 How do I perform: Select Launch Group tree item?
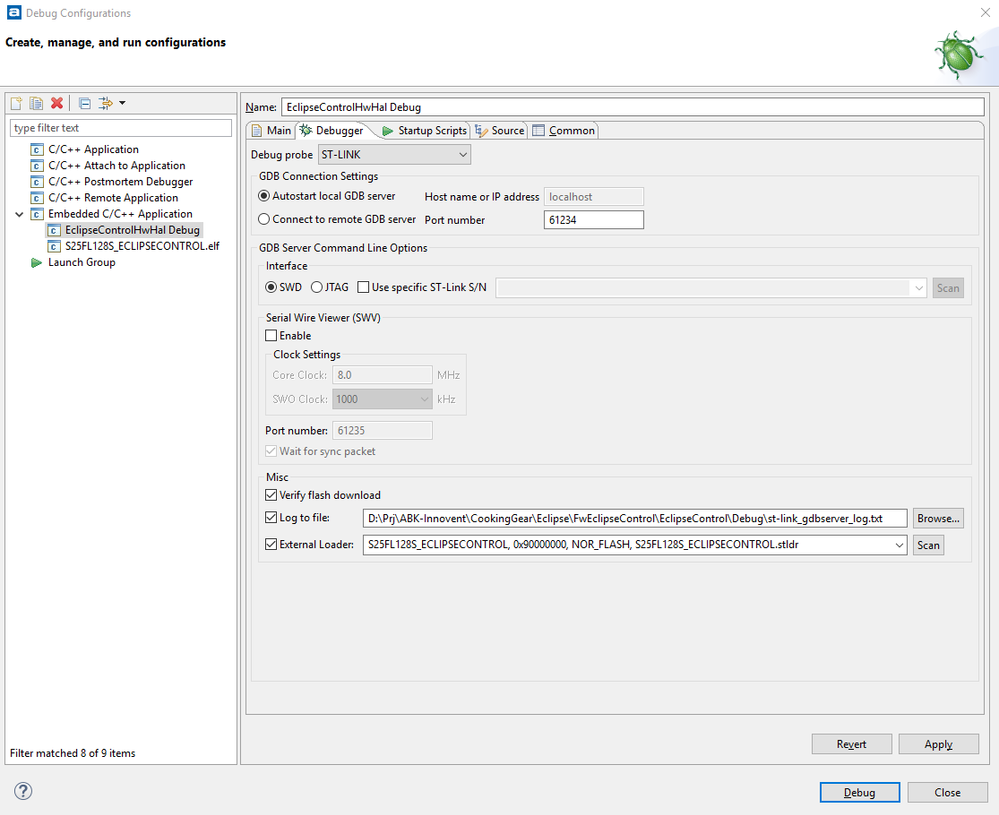click(x=82, y=263)
